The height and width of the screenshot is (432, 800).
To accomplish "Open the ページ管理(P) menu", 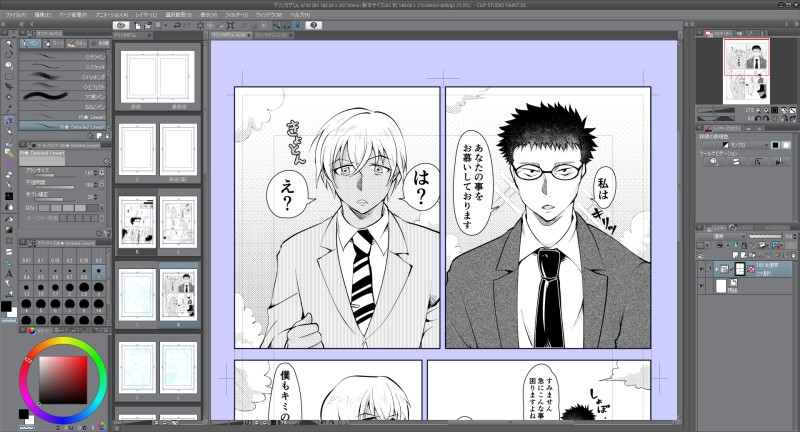I will pyautogui.click(x=73, y=15).
